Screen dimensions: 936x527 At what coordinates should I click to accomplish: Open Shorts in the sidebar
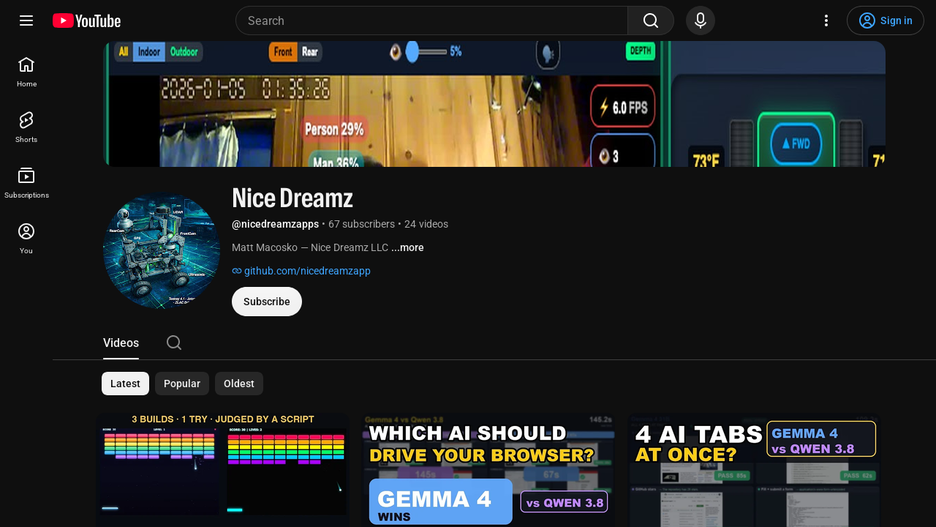(x=26, y=127)
